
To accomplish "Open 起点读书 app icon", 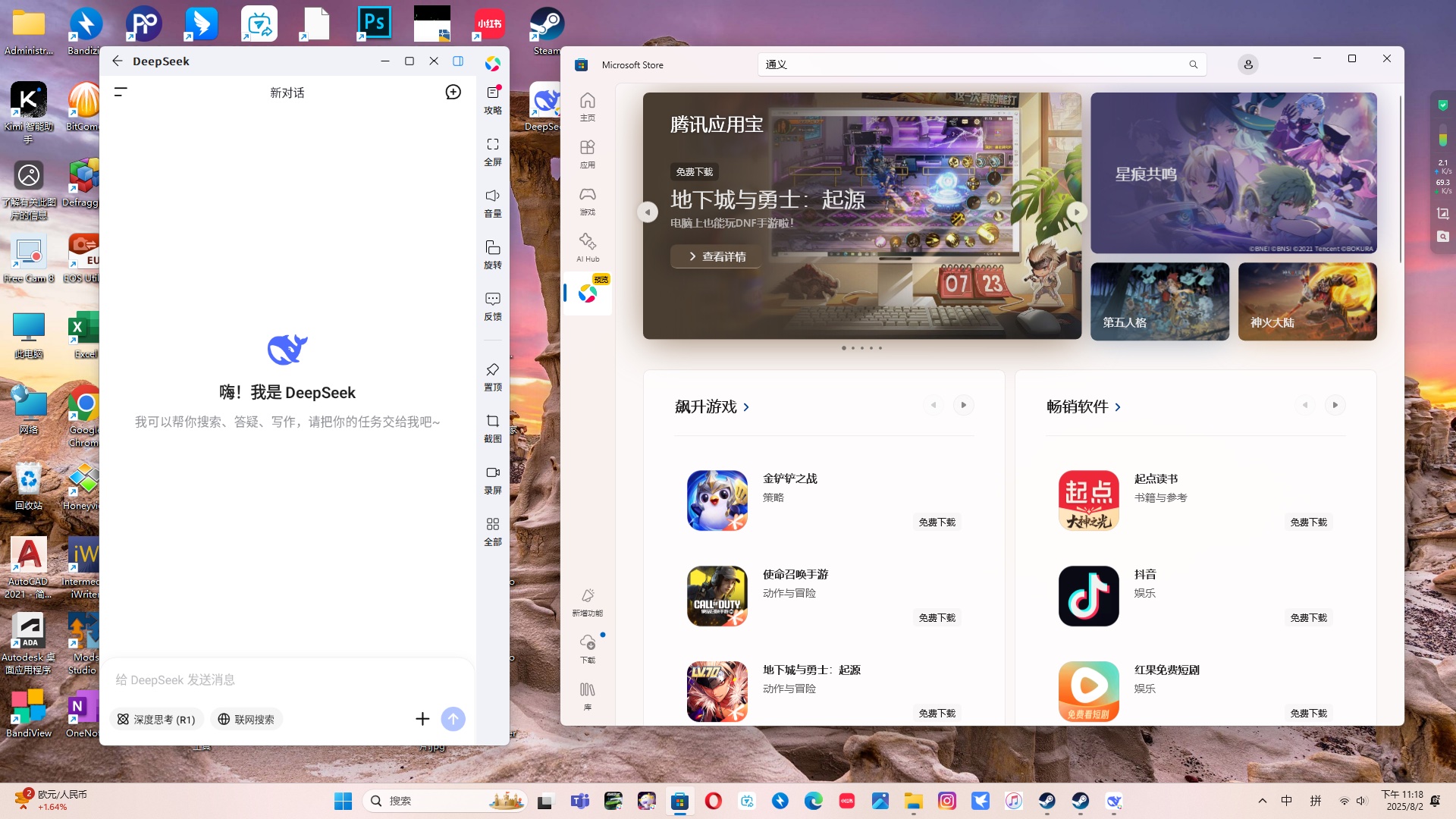I will click(x=1088, y=500).
